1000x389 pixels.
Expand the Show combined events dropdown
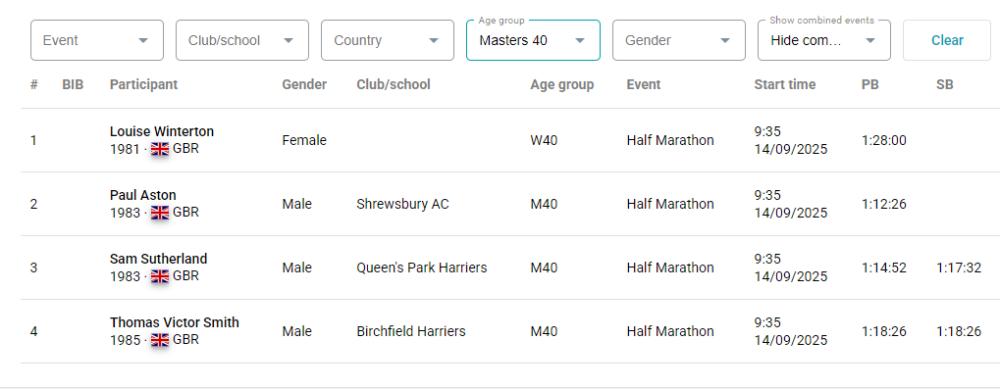(824, 40)
